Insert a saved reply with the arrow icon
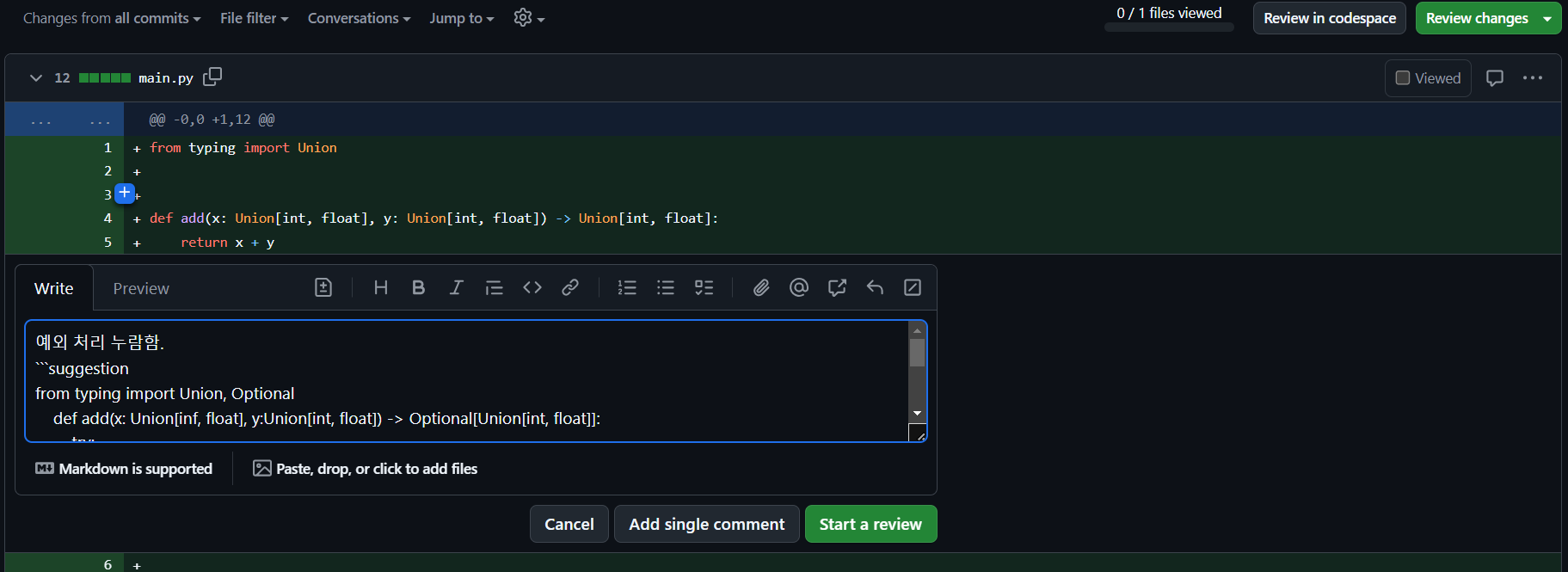The width and height of the screenshot is (1568, 572). [875, 287]
